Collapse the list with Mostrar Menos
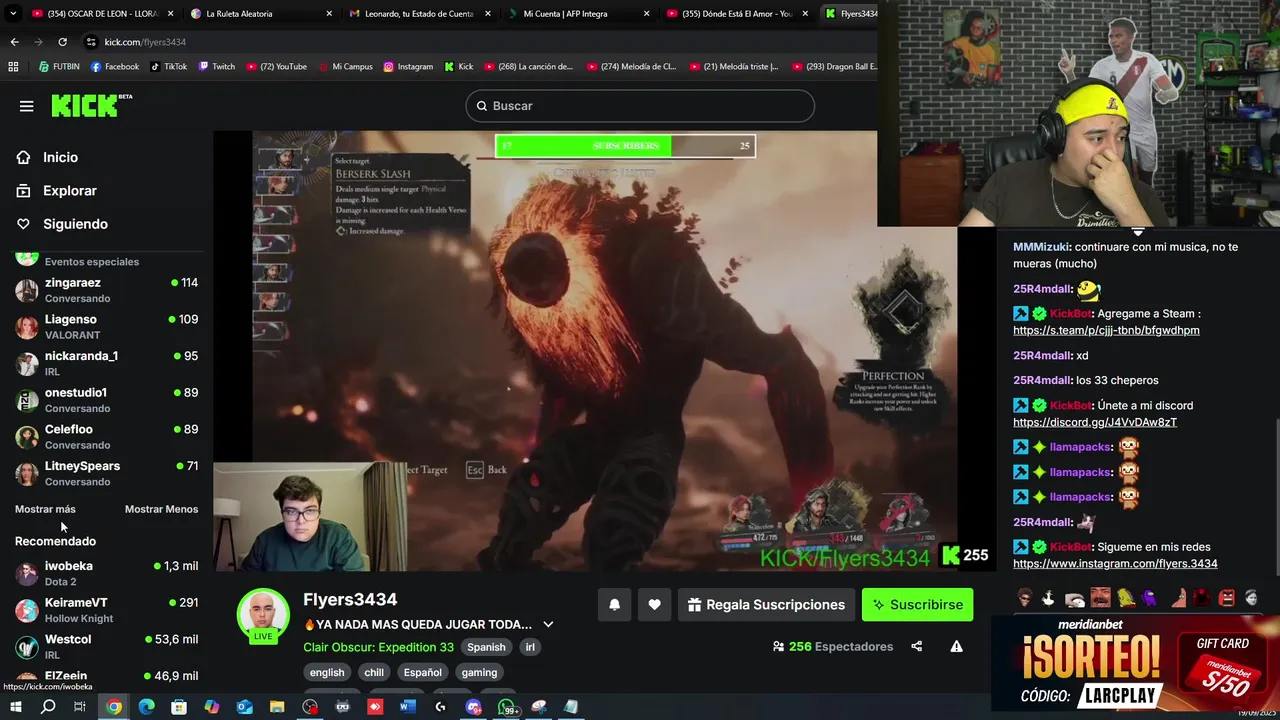The height and width of the screenshot is (720, 1280). coord(161,509)
